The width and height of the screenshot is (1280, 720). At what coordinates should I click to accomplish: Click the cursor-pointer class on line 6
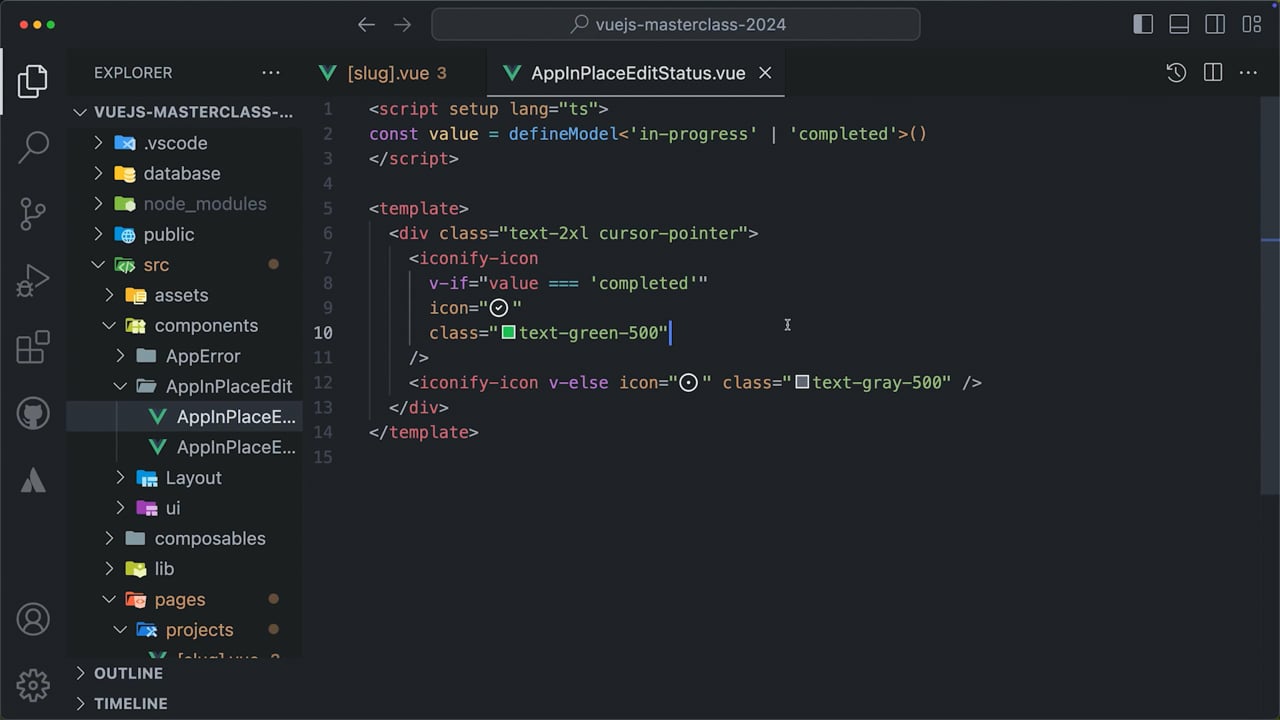(x=668, y=233)
